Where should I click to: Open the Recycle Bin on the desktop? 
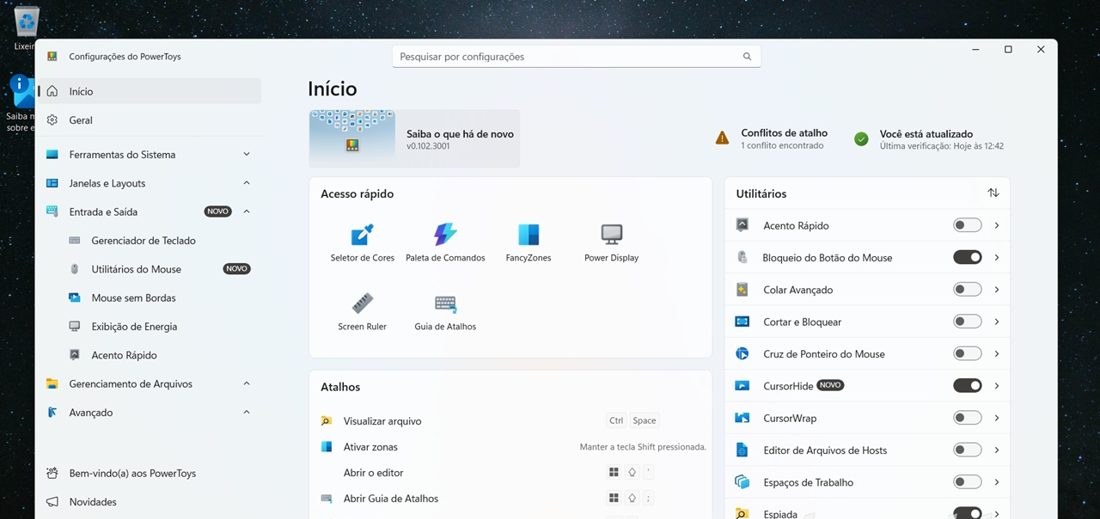[x=27, y=28]
